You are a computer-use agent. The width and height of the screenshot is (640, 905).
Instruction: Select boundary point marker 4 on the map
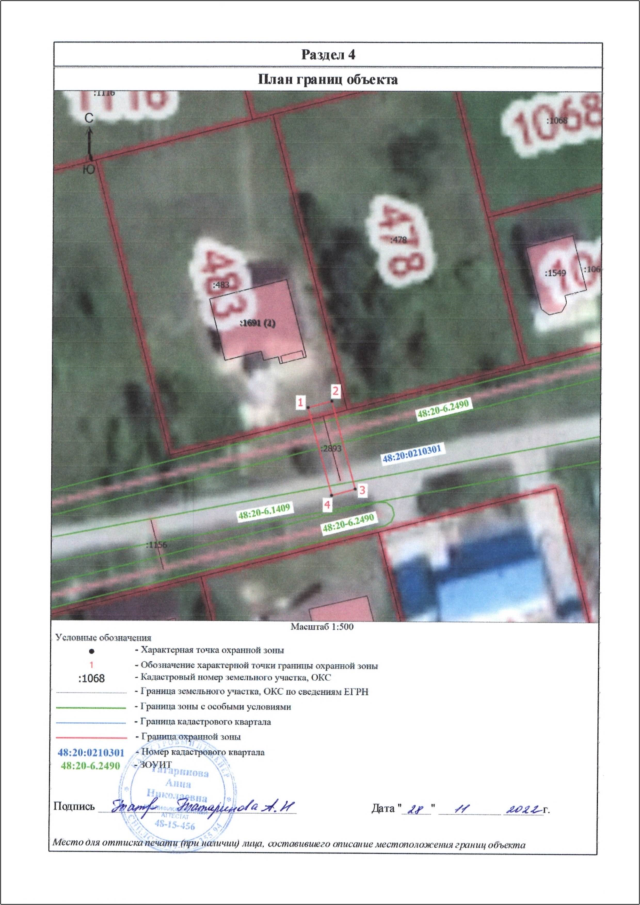point(328,505)
